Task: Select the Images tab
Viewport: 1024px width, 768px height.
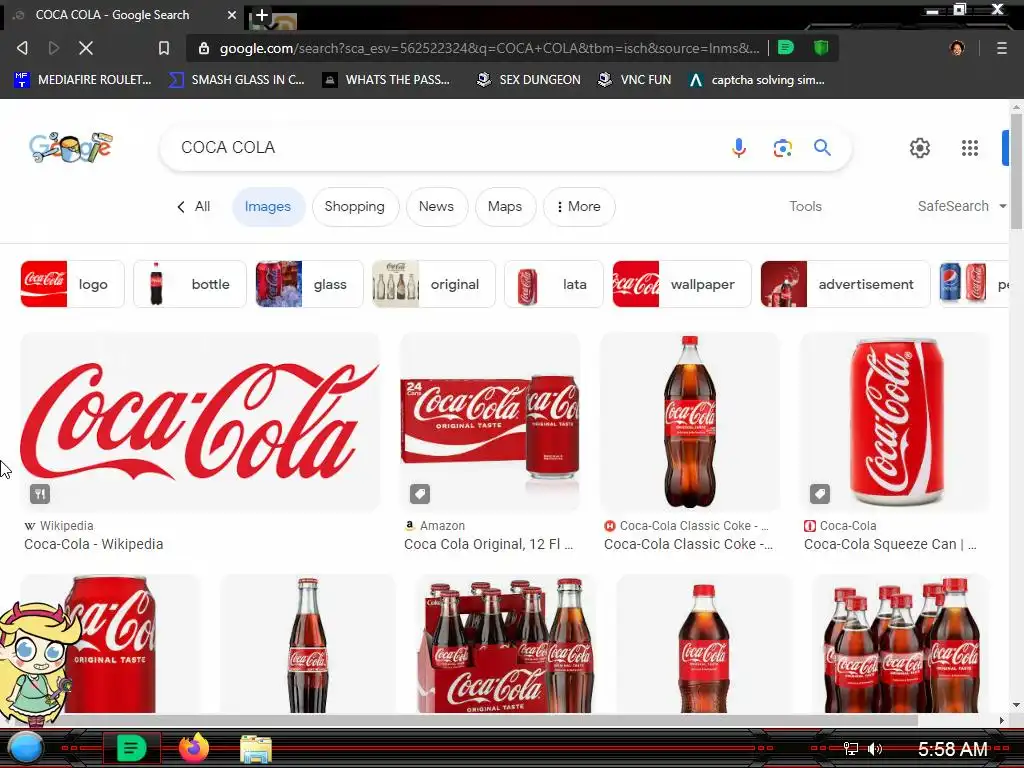Action: (268, 206)
